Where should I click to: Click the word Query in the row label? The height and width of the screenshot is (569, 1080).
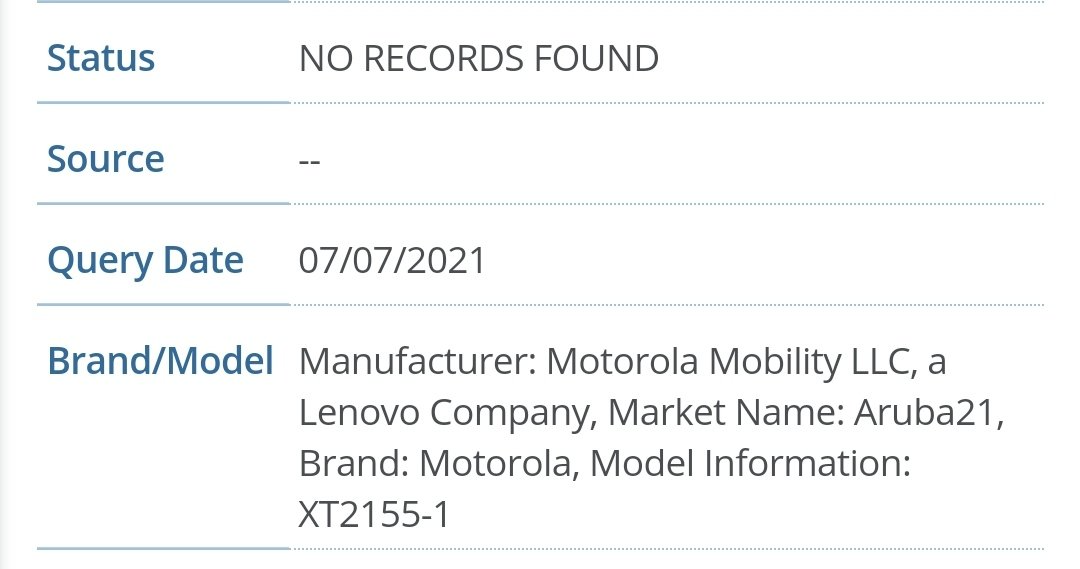(x=92, y=261)
